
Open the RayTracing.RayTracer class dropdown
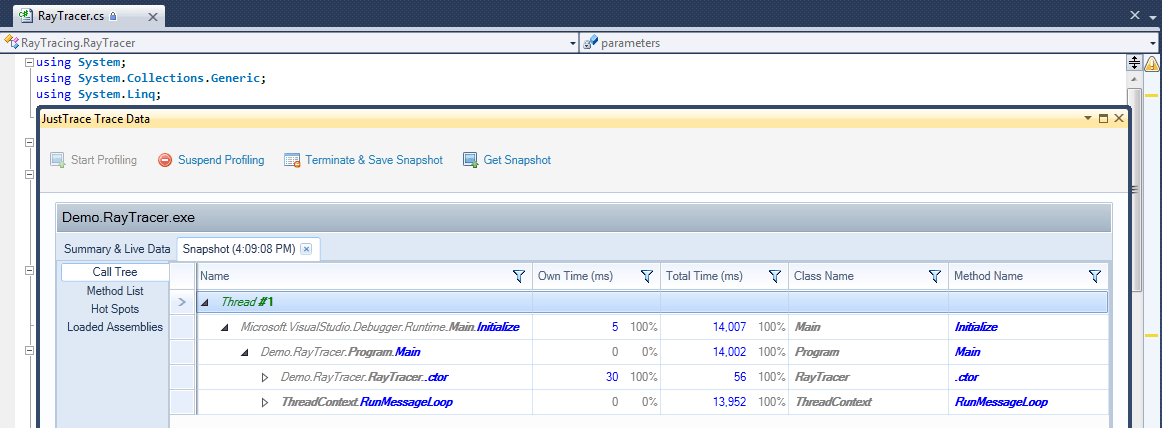(x=573, y=44)
